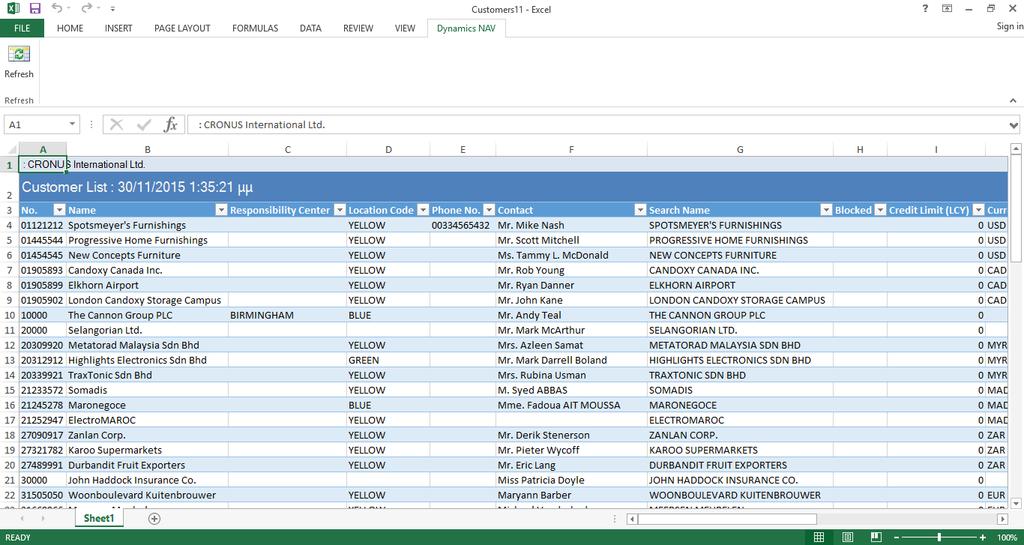The height and width of the screenshot is (545, 1024).
Task: Switch to the INSERT tab
Action: coord(118,28)
